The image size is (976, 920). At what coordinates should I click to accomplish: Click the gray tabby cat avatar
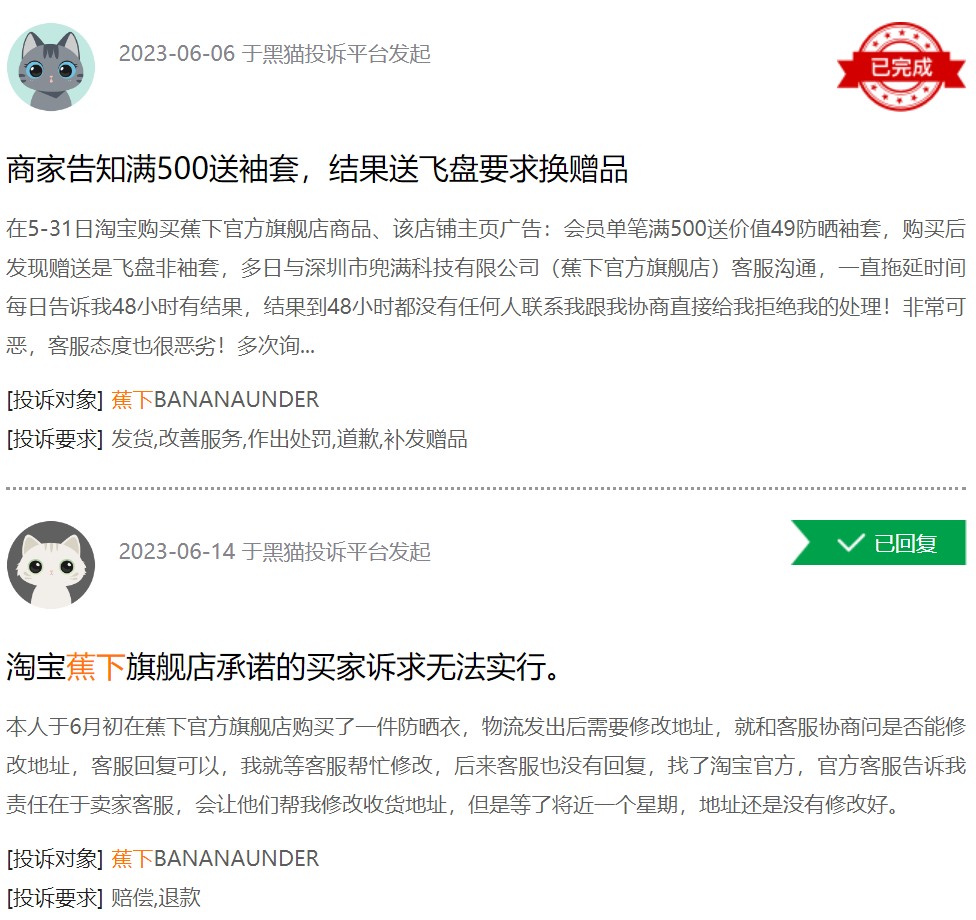point(51,67)
